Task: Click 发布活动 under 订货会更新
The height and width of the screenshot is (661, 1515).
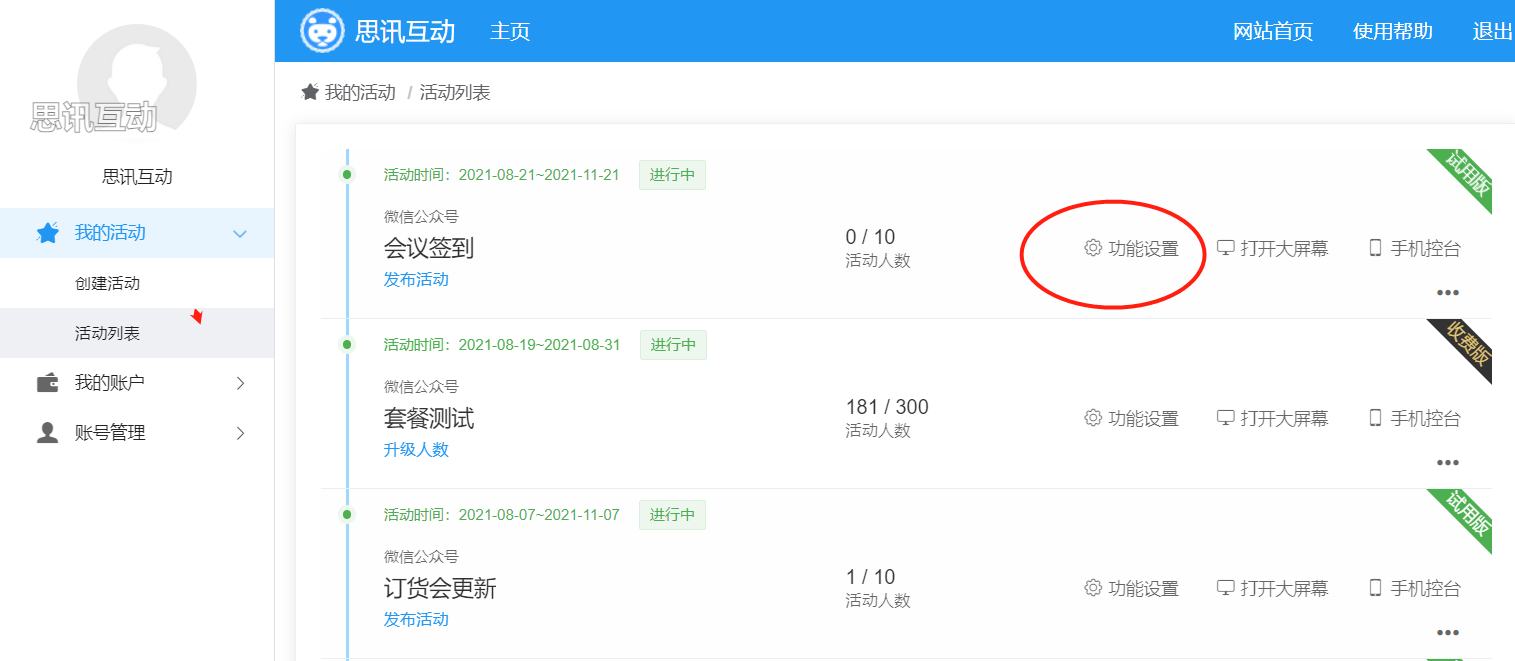Action: (416, 619)
